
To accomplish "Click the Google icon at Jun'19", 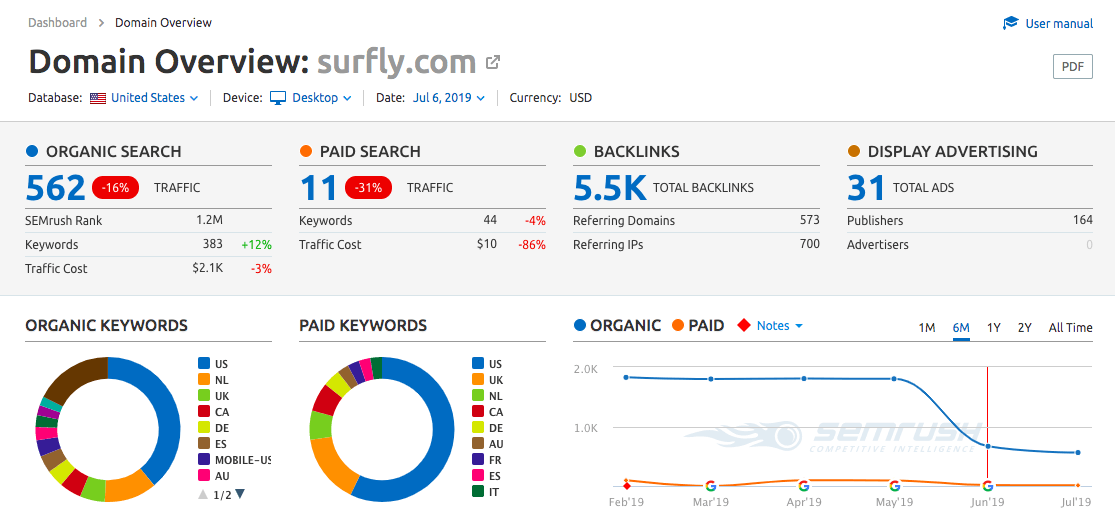I will pyautogui.click(x=987, y=486).
